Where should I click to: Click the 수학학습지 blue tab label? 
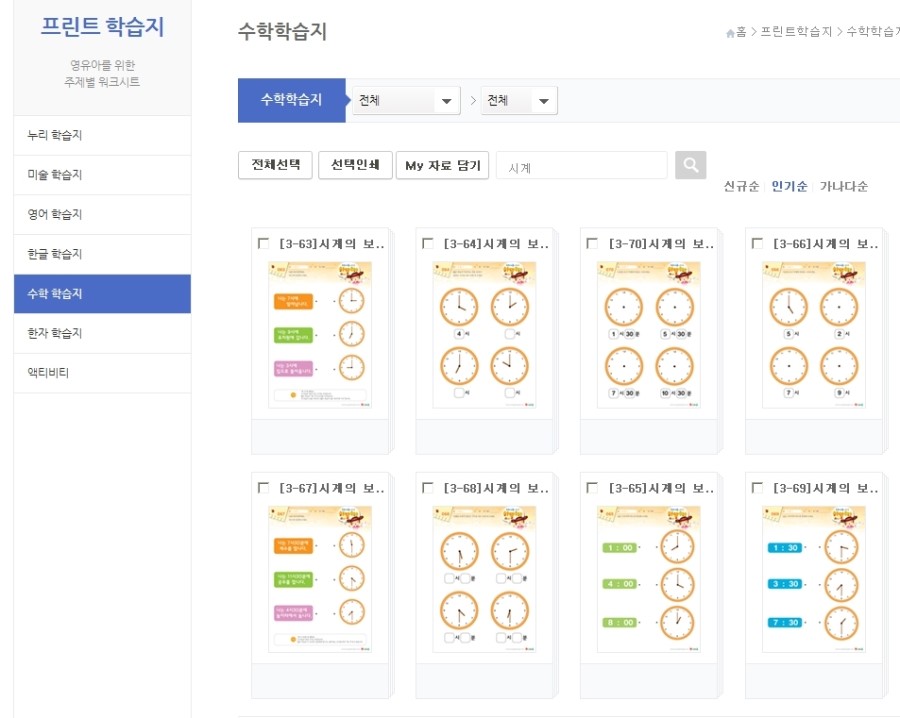292,100
